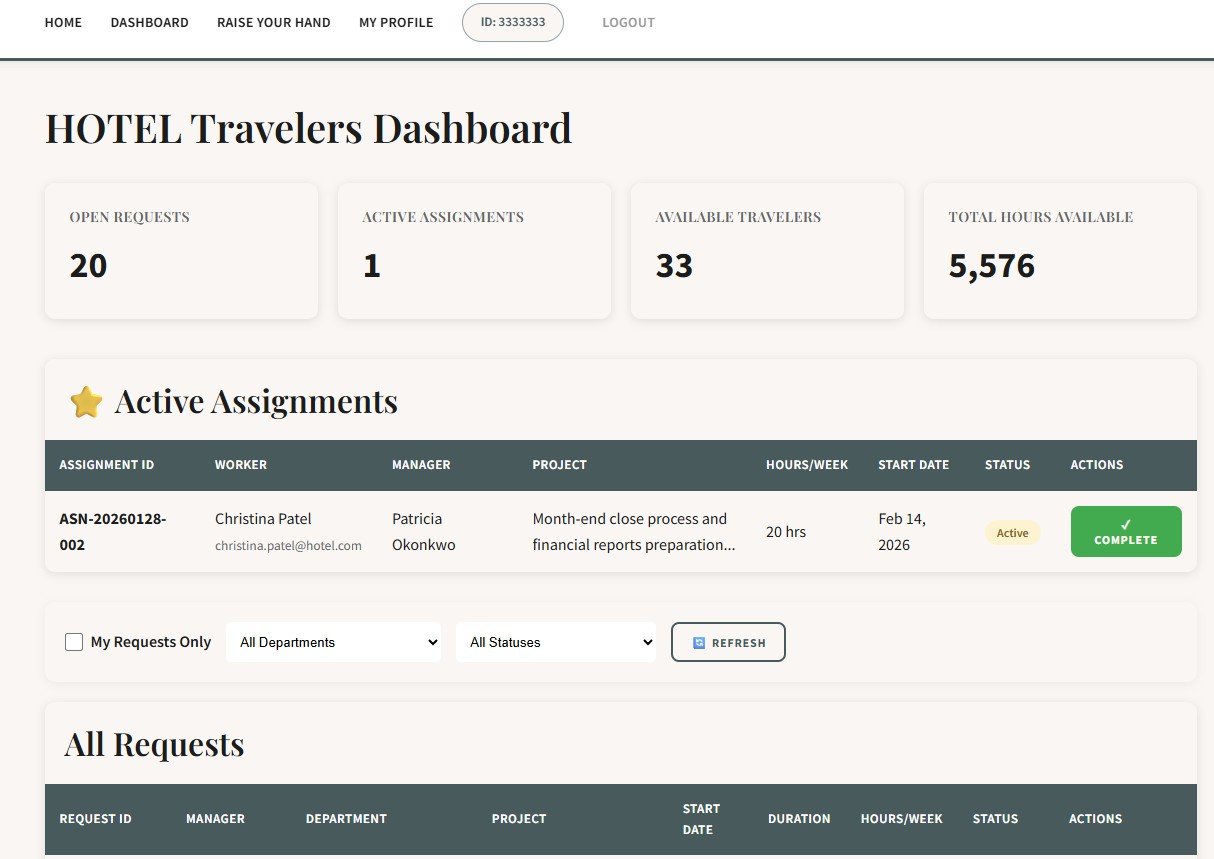Viewport: 1214px width, 859px height.
Task: Click the Month-end close project description
Action: (x=633, y=532)
